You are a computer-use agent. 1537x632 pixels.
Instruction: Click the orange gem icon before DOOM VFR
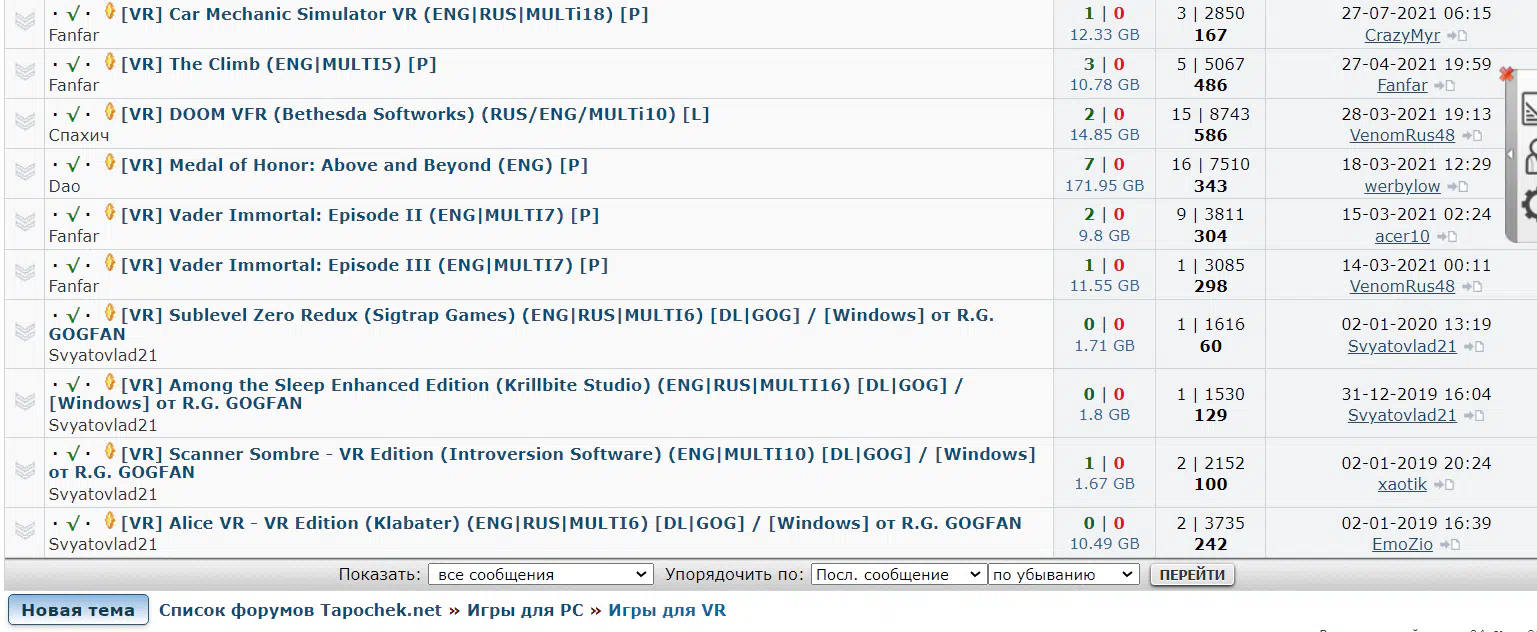110,112
